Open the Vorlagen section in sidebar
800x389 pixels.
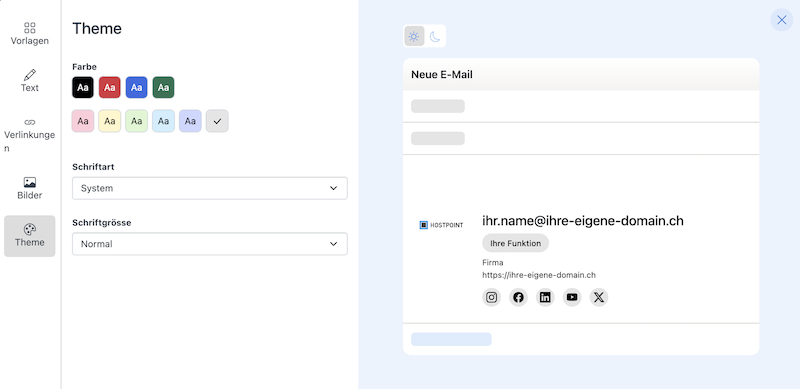30,34
